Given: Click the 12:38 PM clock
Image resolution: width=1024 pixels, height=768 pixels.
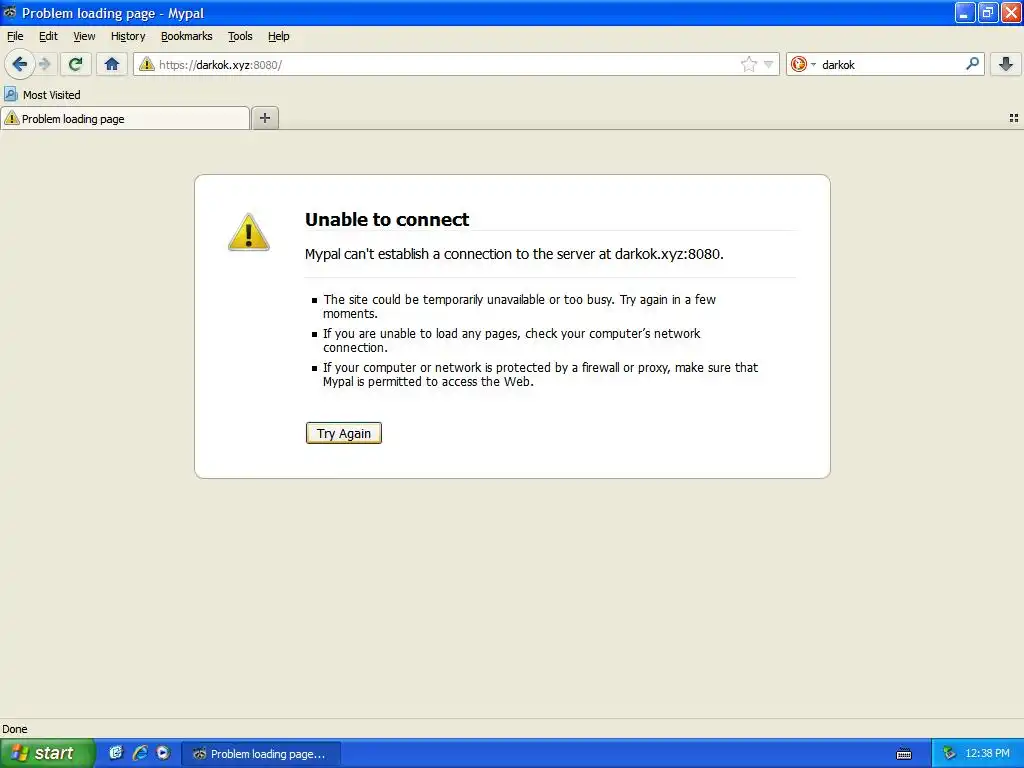Looking at the screenshot, I should tap(987, 754).
